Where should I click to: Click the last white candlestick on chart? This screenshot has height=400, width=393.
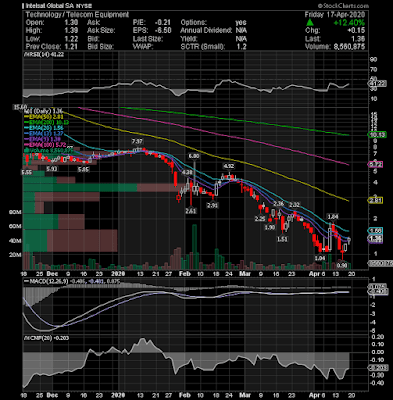pos(349,240)
